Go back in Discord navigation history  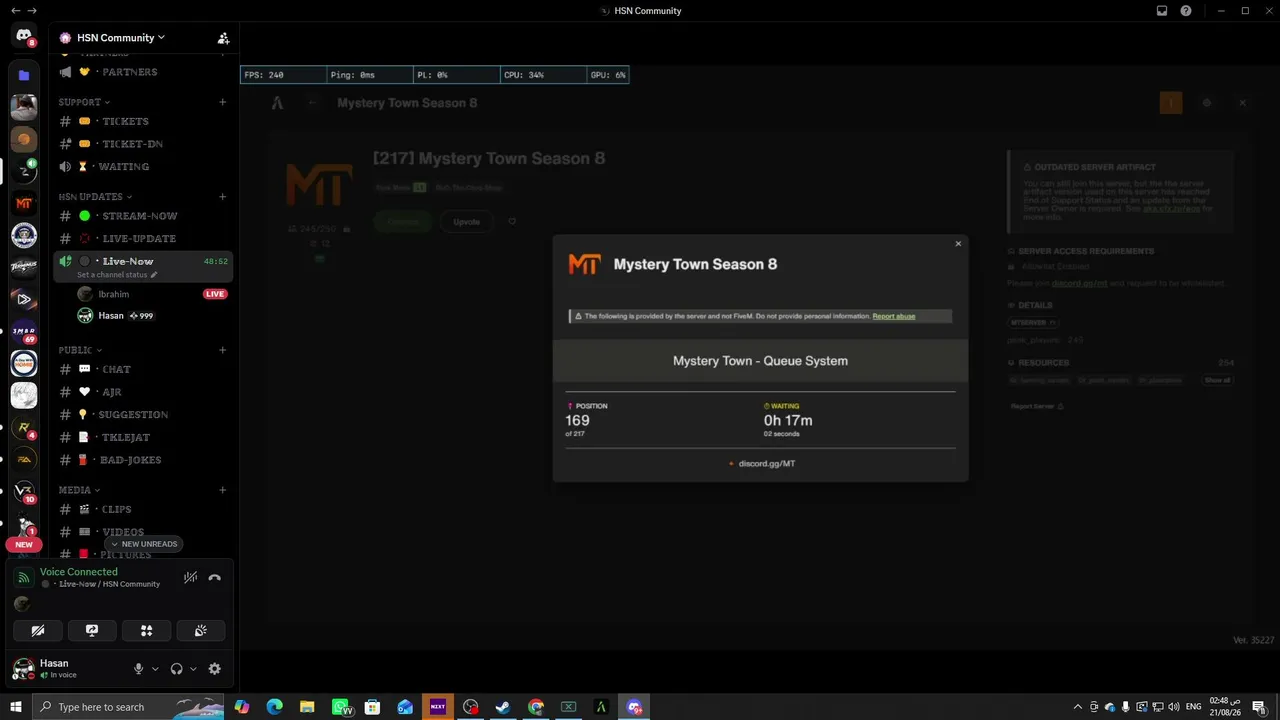[15, 11]
